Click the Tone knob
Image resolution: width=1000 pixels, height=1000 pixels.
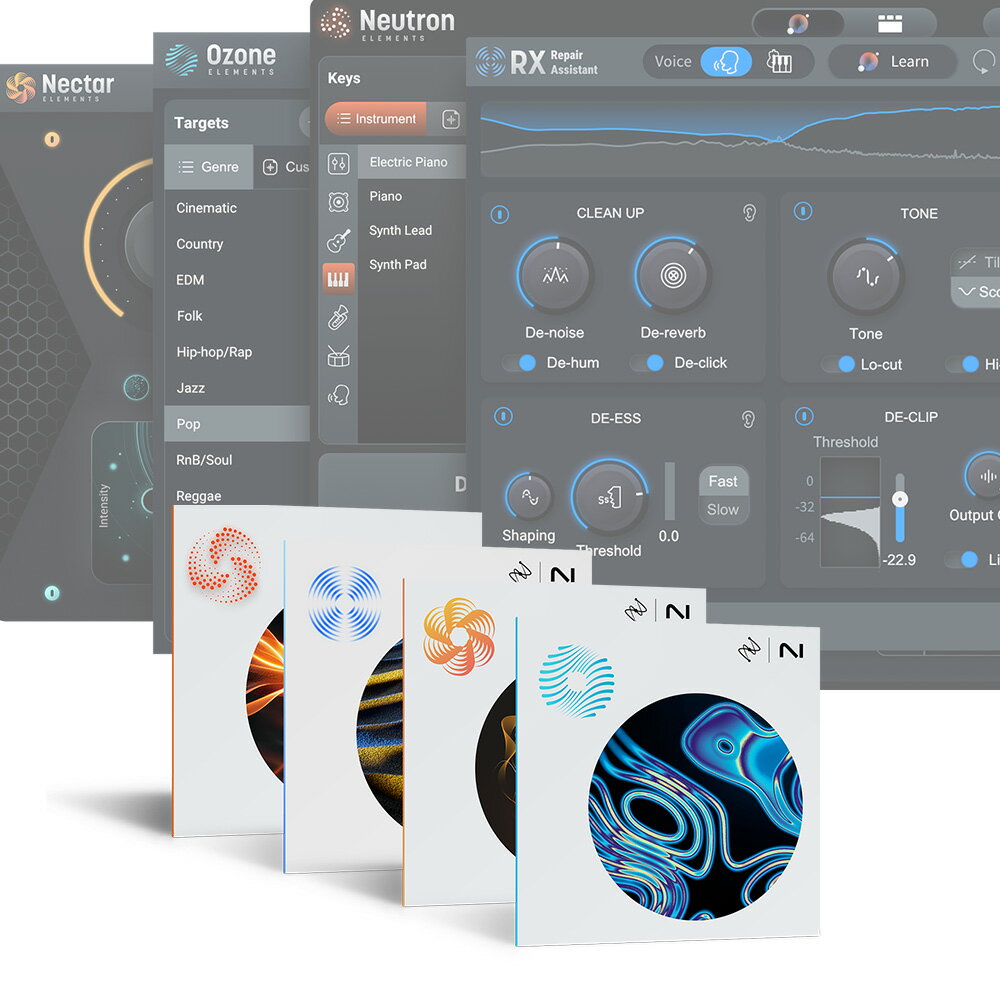[x=865, y=277]
